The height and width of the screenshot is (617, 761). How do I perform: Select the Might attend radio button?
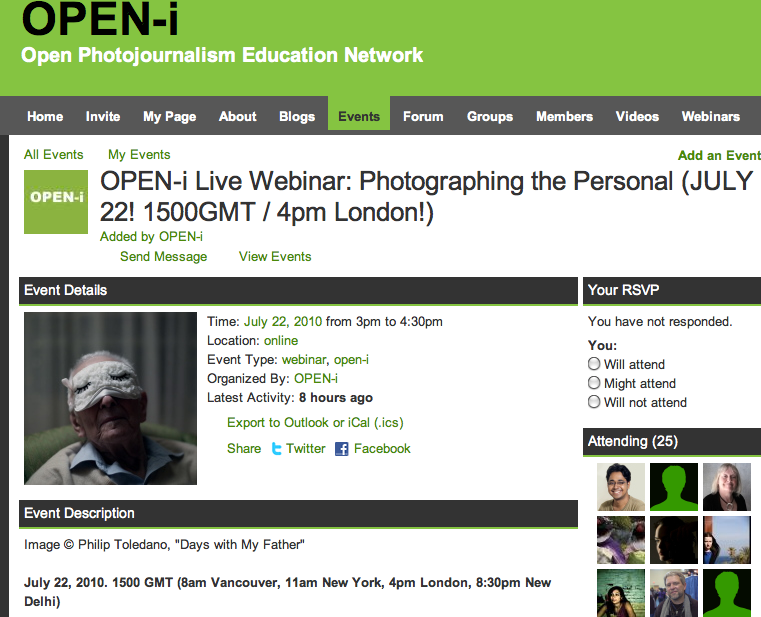[x=594, y=383]
